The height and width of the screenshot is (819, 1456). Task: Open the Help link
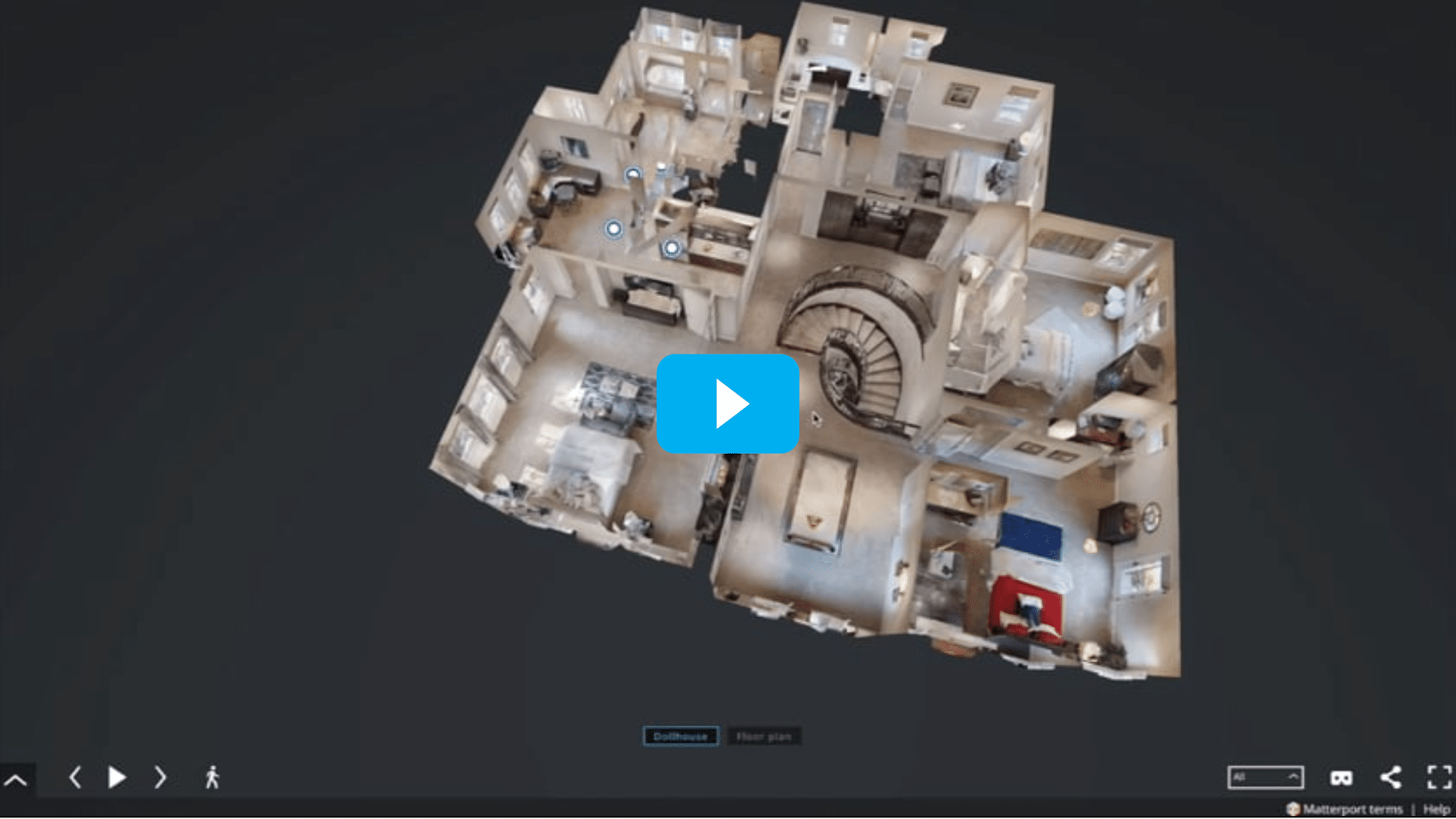(1436, 809)
